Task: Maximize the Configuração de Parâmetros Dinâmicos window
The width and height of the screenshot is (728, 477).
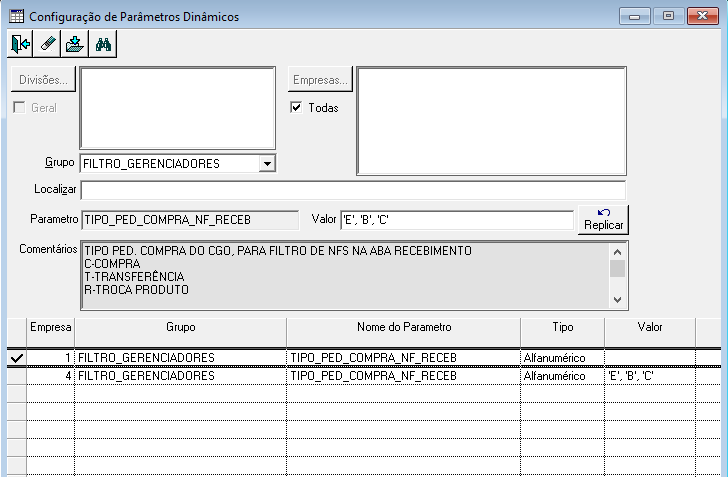Action: pyautogui.click(x=668, y=16)
